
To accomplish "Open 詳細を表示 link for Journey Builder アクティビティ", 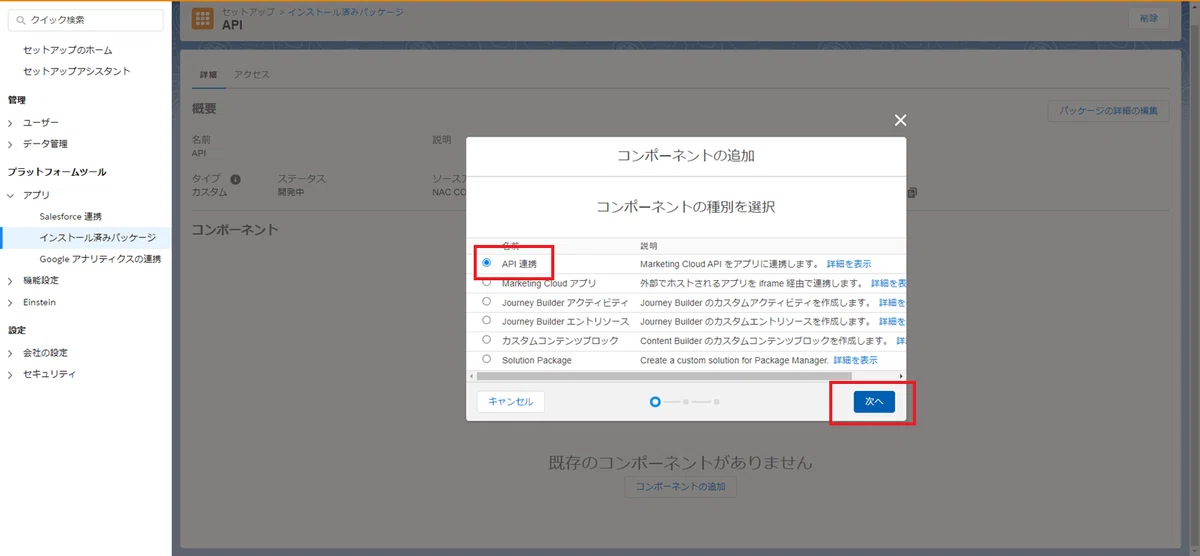I will click(892, 302).
